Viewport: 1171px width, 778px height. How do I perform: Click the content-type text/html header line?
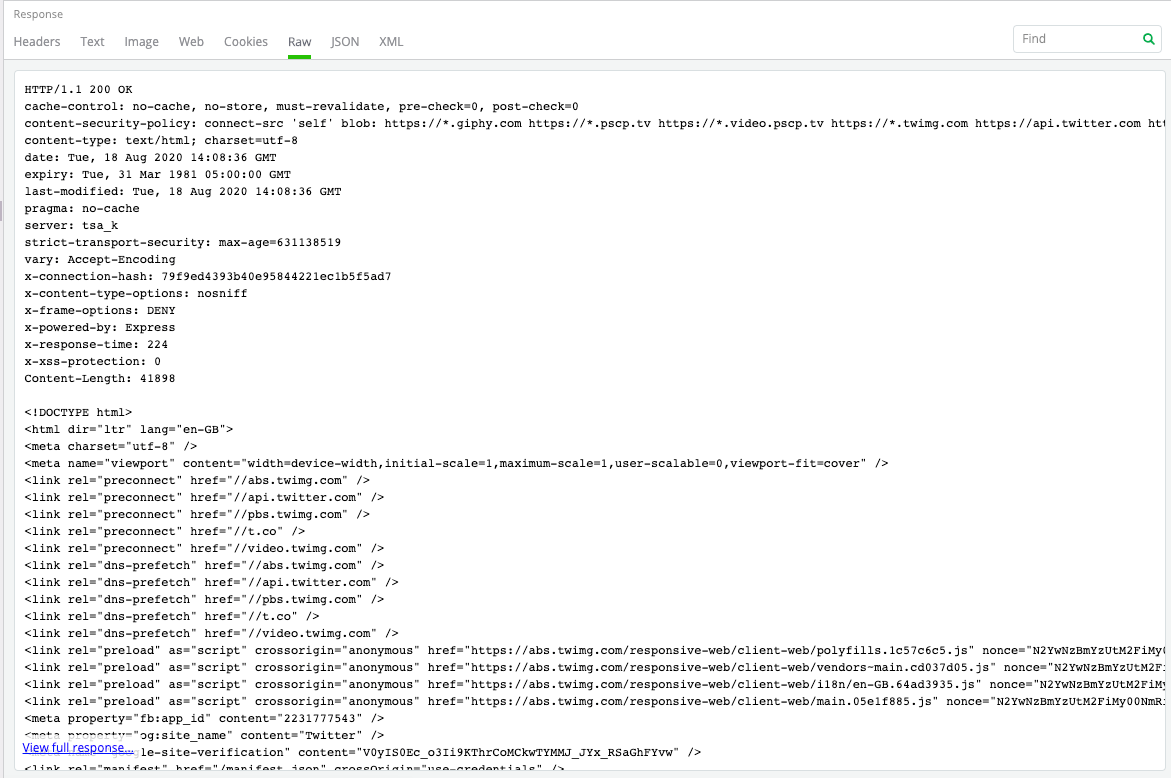coord(161,140)
